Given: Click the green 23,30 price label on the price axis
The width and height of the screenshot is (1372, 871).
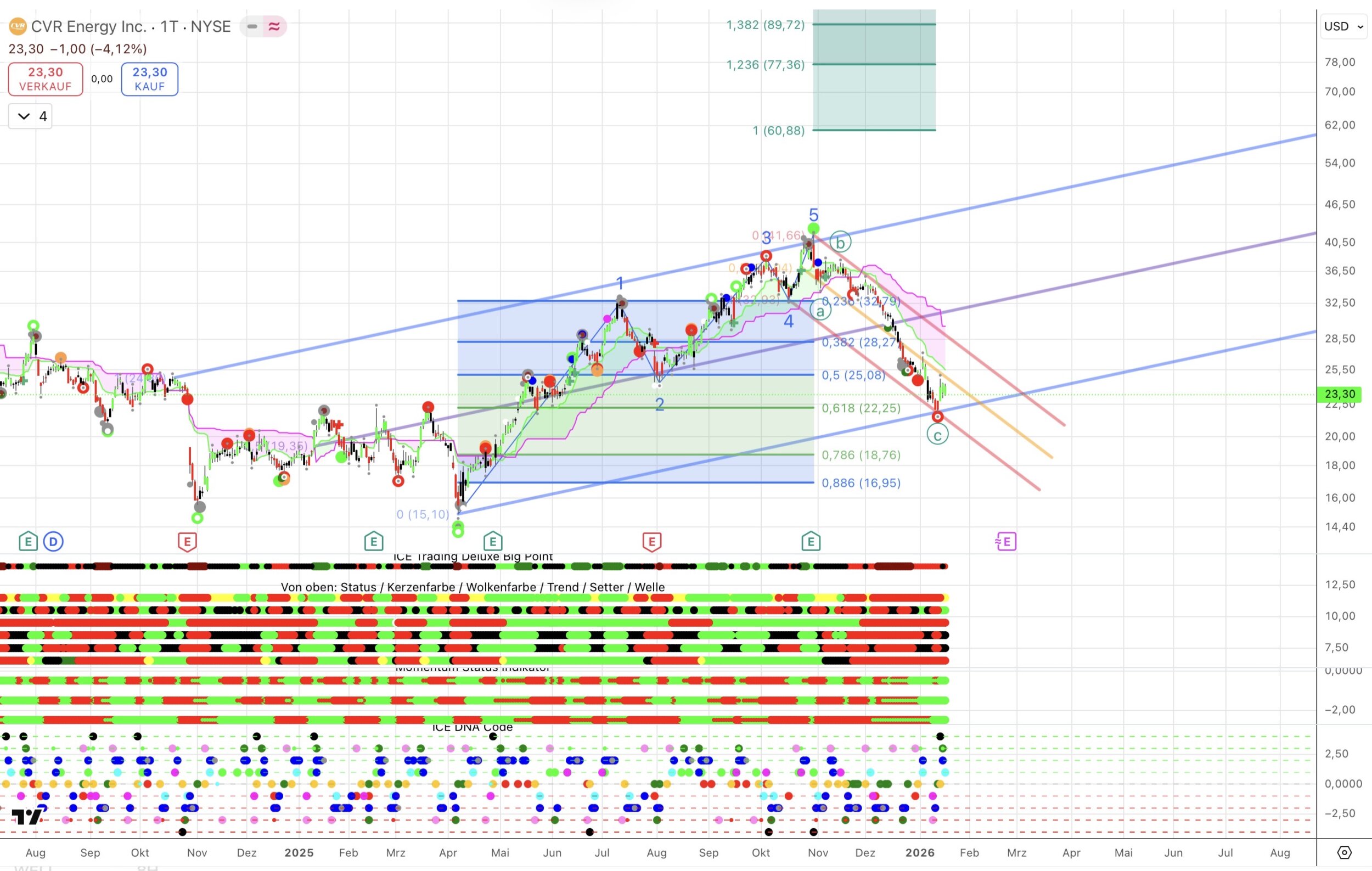Looking at the screenshot, I should (1340, 394).
